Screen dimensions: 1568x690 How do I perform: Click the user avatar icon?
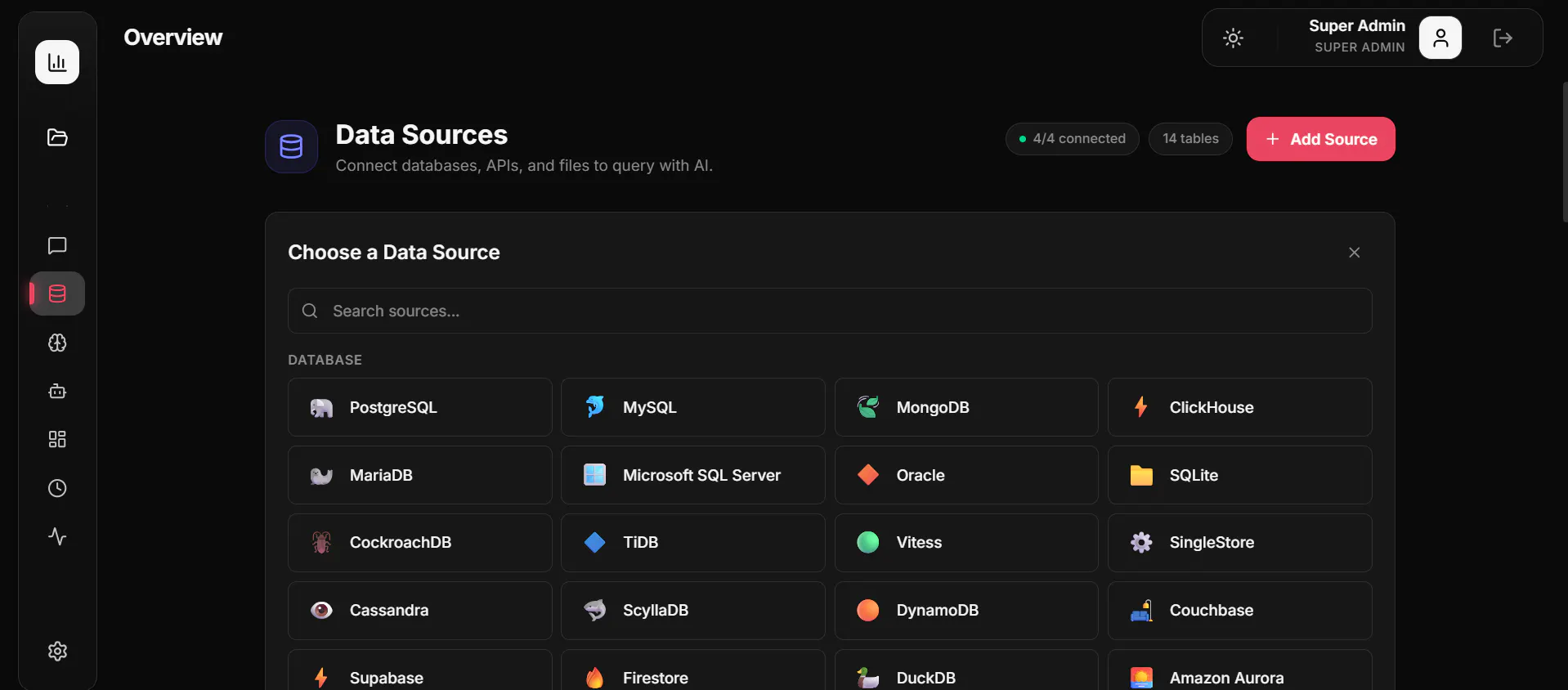click(x=1440, y=38)
